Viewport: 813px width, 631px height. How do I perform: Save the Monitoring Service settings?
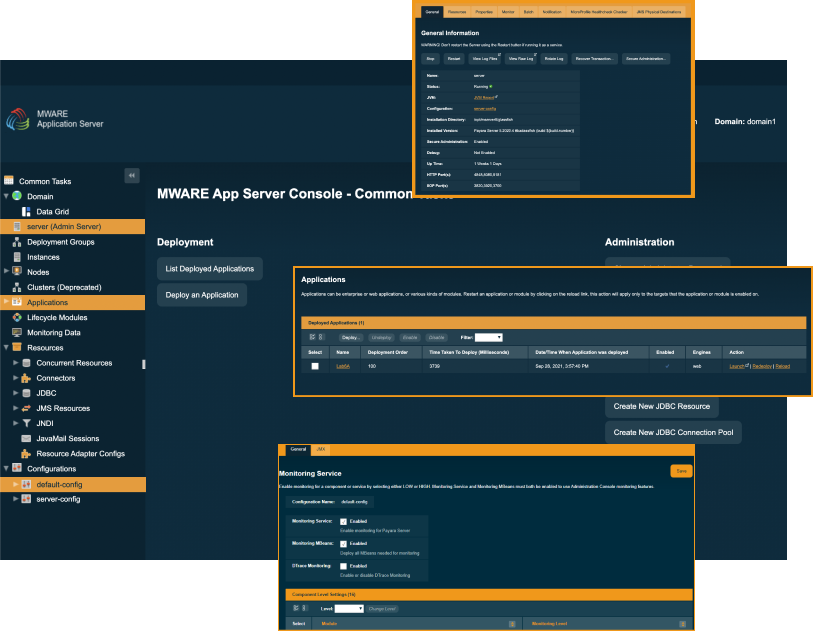(x=681, y=471)
